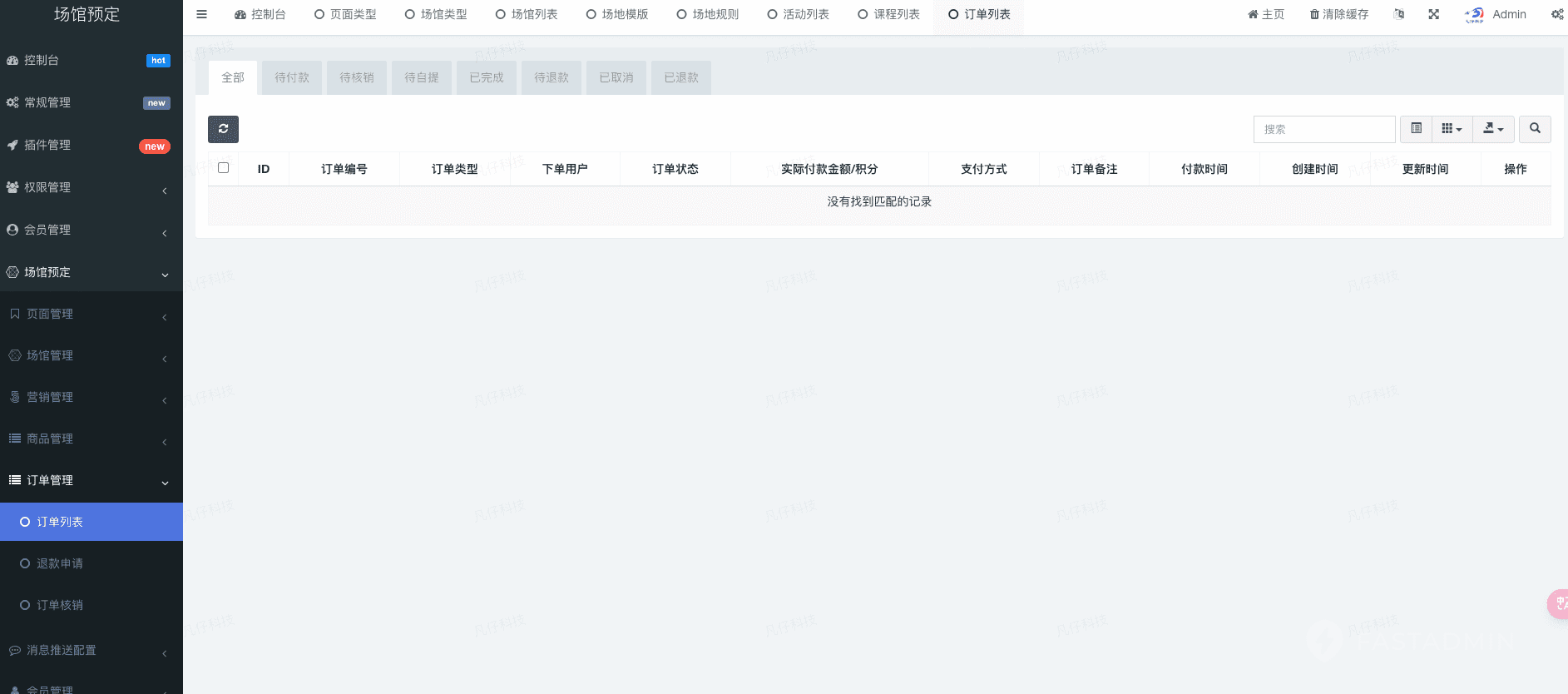Click the search magnifier button
Image resolution: width=1568 pixels, height=694 pixels.
tap(1535, 129)
